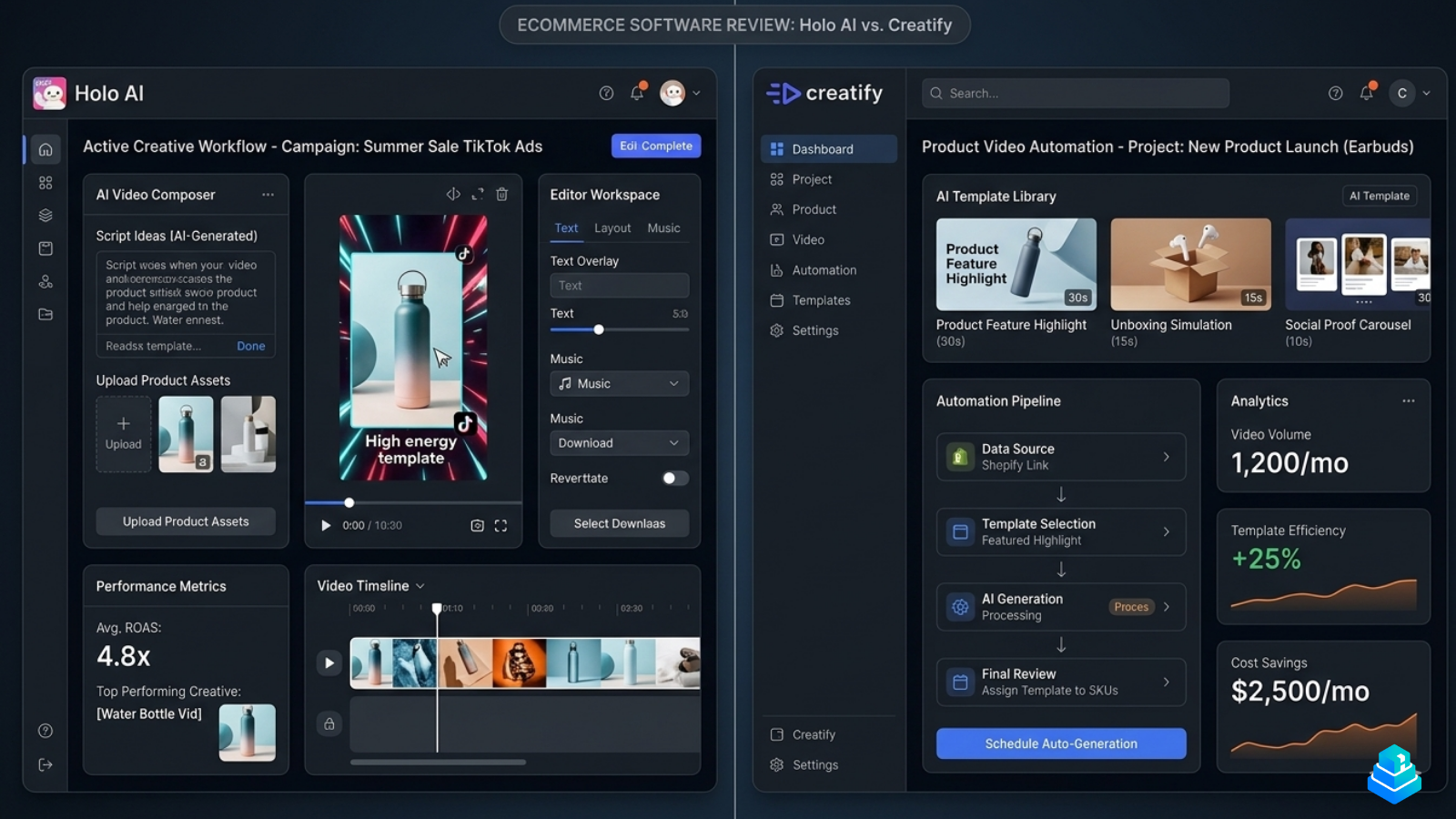Switch to the Text tab in Editor Workspace

(x=566, y=228)
